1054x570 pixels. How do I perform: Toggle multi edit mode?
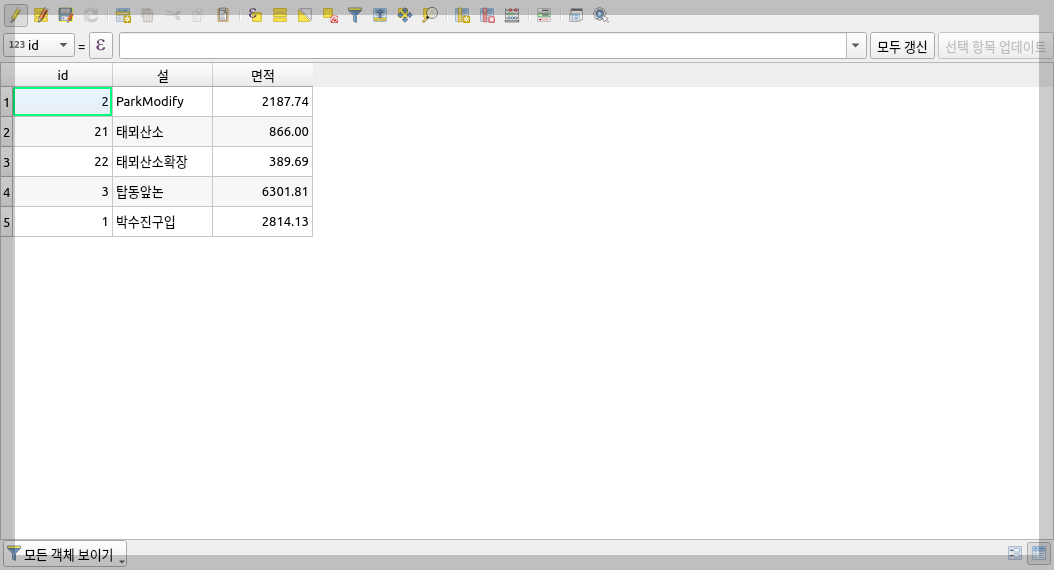pos(40,15)
